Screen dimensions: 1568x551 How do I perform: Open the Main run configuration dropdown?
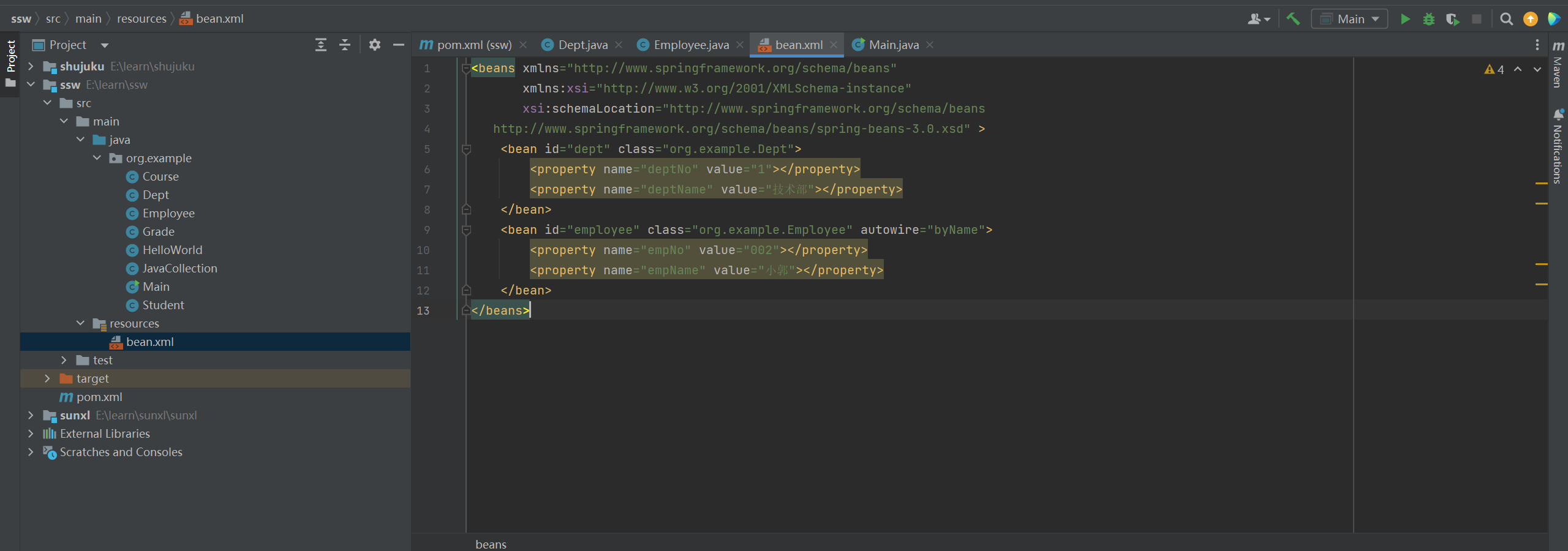tap(1350, 19)
